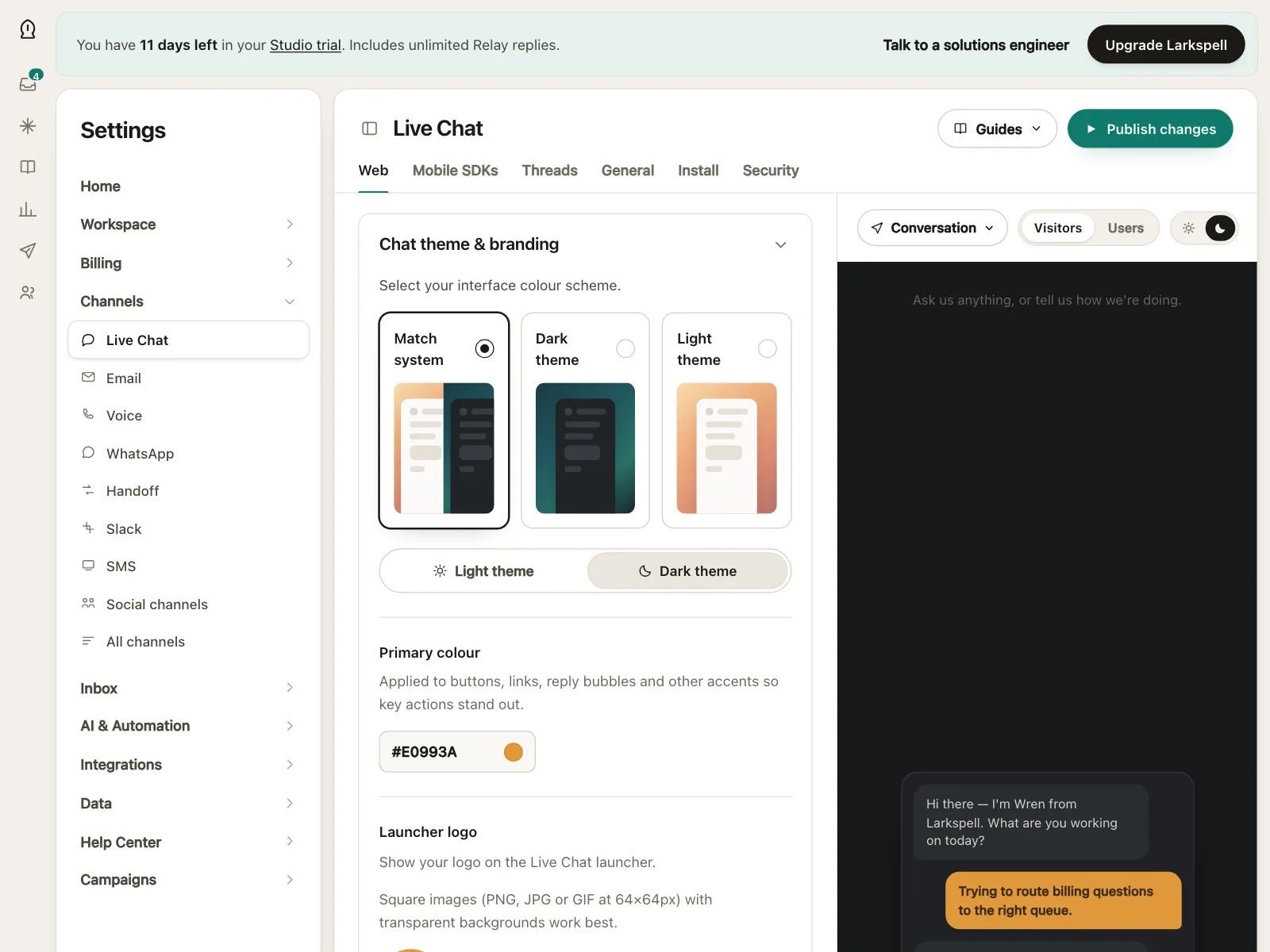1270x952 pixels.
Task: Expand the Billing settings section
Action: [x=188, y=263]
